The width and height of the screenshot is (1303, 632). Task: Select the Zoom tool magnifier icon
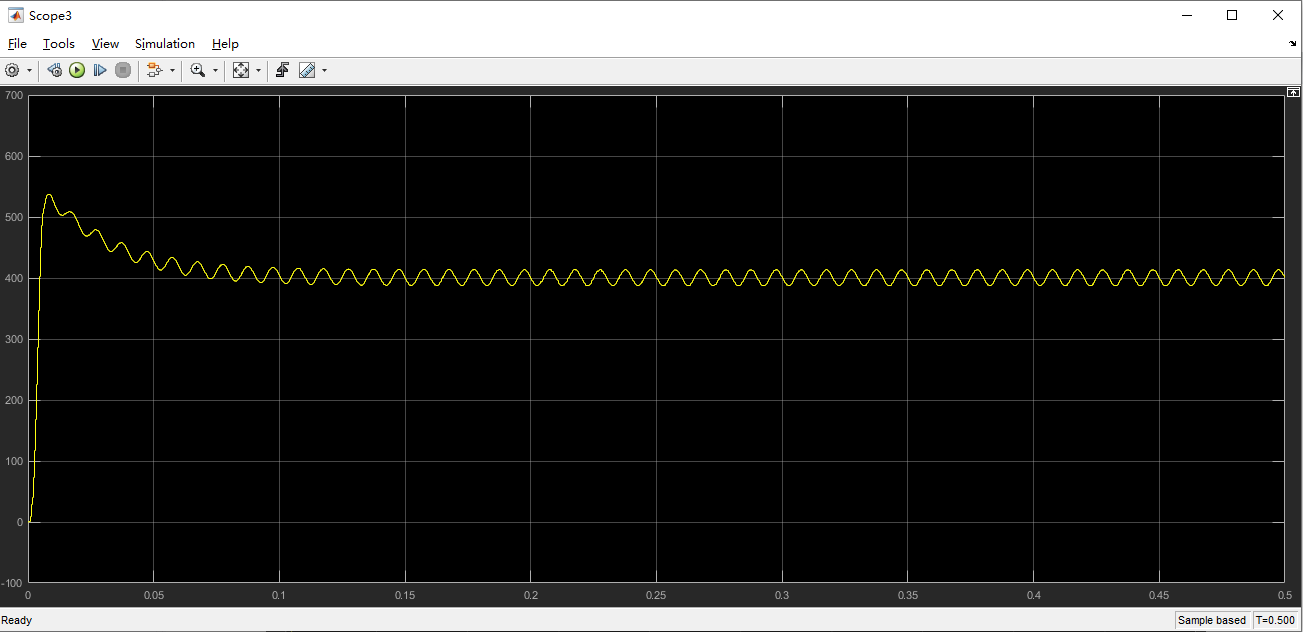198,70
